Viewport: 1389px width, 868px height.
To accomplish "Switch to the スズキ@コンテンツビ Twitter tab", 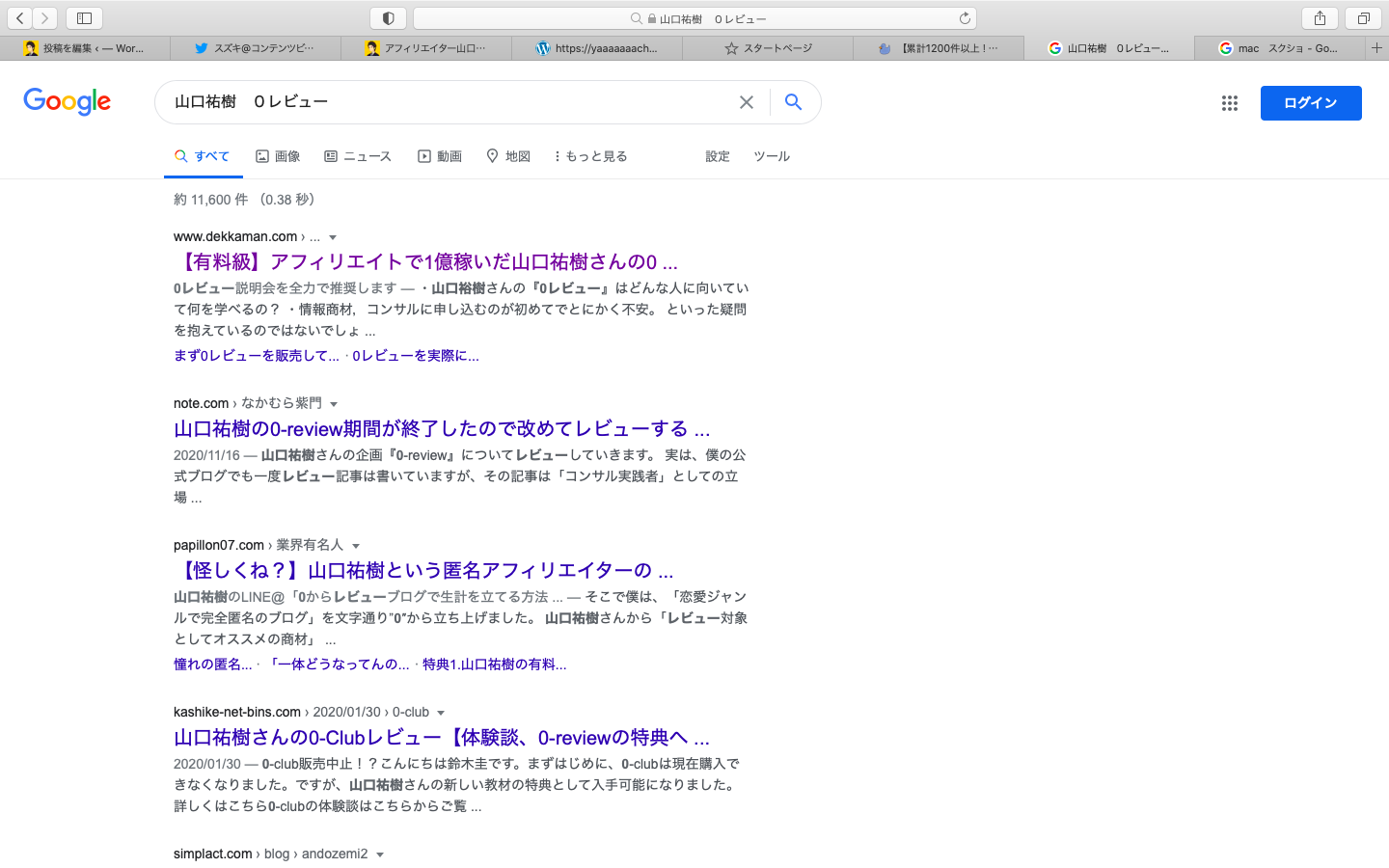I will (256, 48).
